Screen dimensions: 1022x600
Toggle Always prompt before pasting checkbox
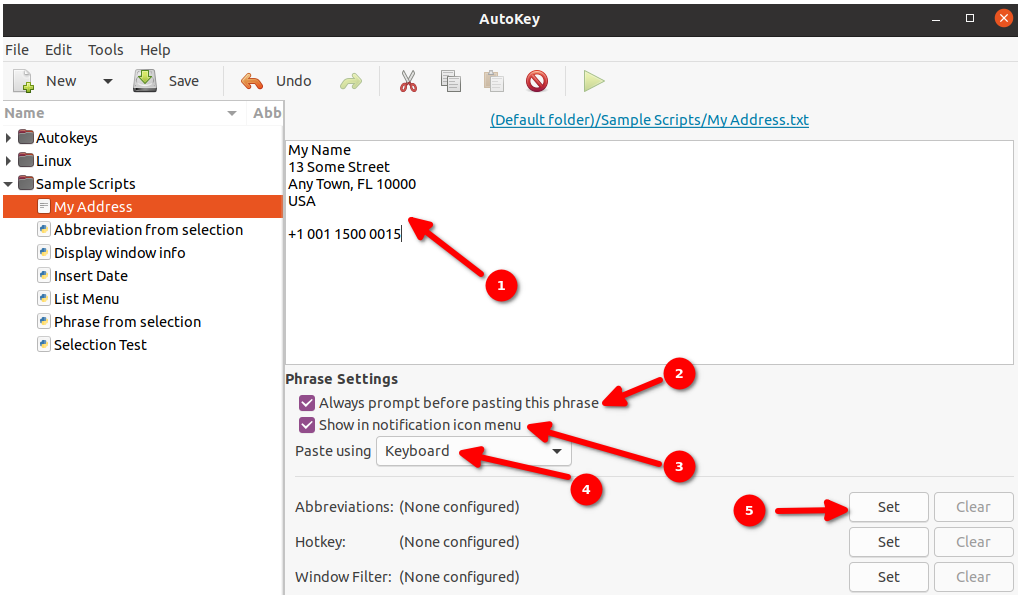tap(306, 403)
